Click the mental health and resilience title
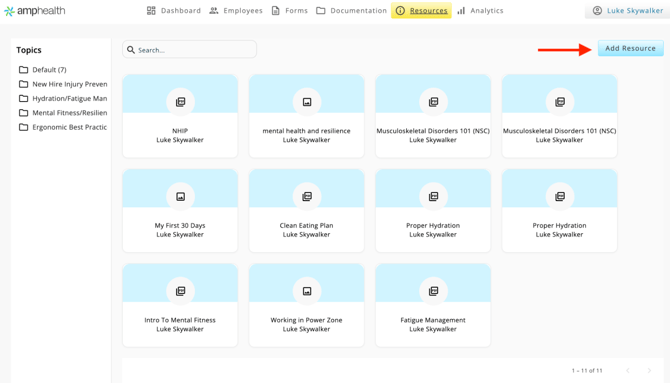 point(306,131)
